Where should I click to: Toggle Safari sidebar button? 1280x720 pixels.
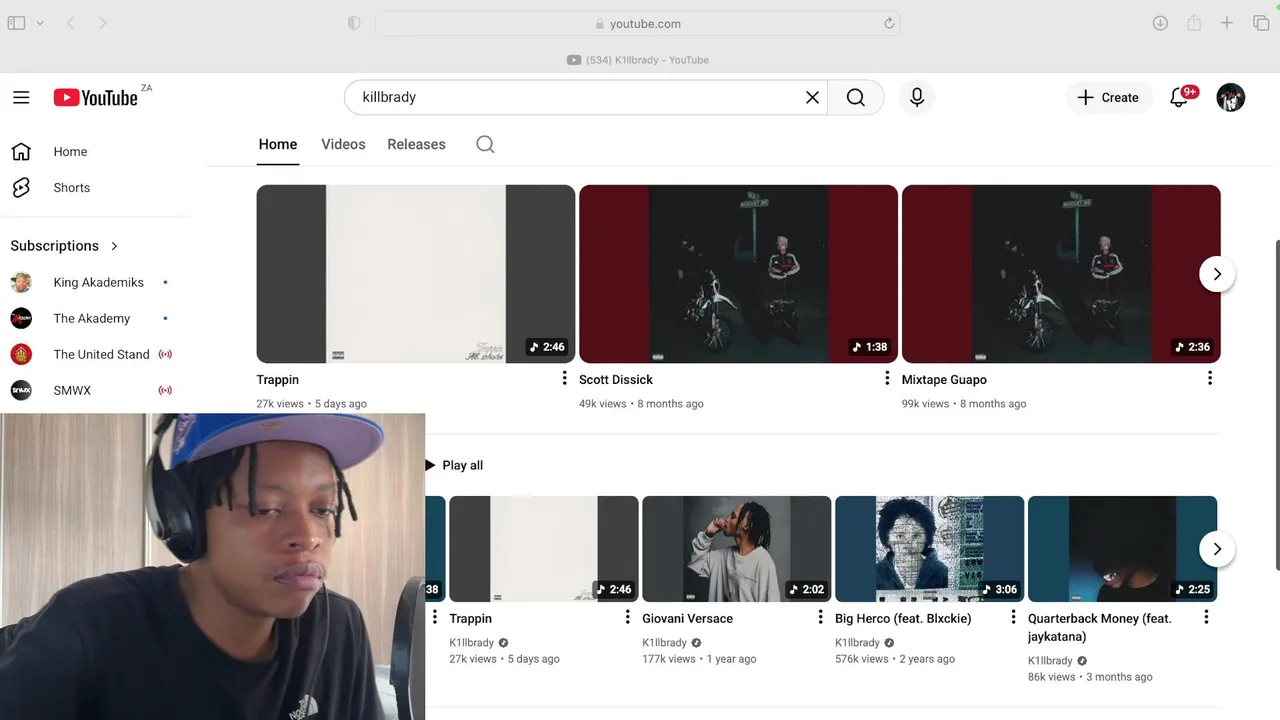point(16,23)
